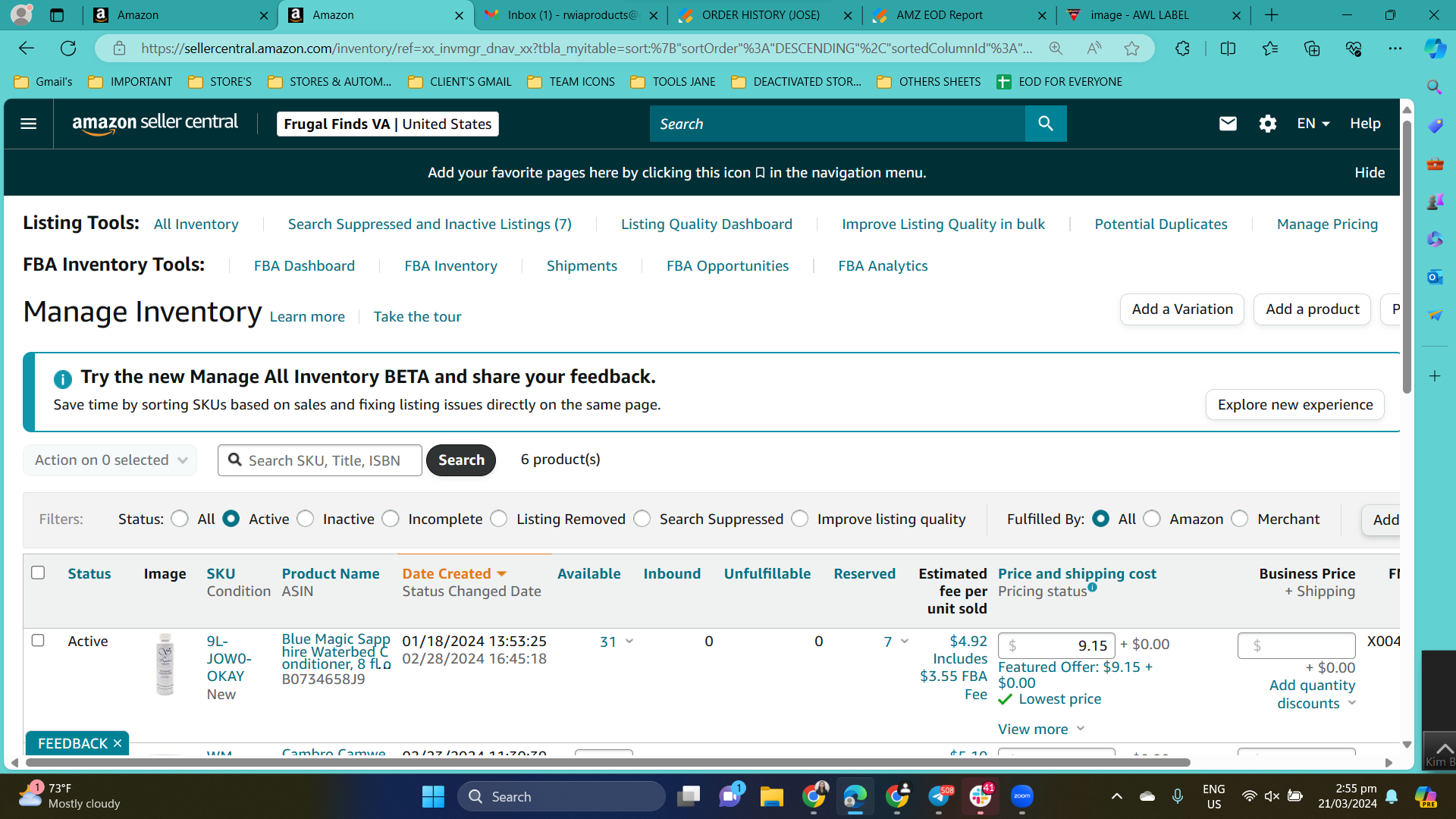Open the Windows Start menu
This screenshot has width=1456, height=819.
click(433, 796)
